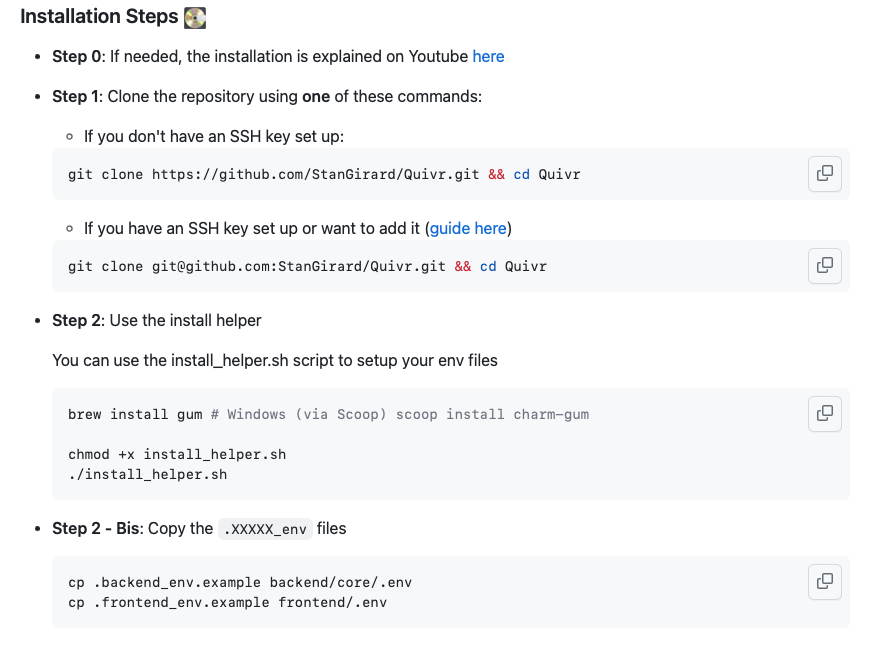
Task: Copy the cp env files commands
Action: [x=824, y=581]
